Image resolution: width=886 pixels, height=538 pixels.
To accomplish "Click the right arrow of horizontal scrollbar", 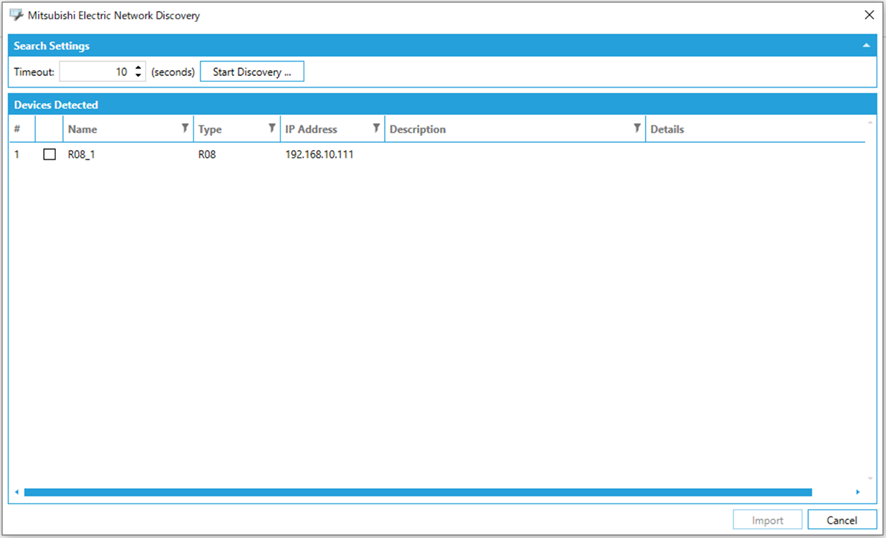I will [x=857, y=492].
